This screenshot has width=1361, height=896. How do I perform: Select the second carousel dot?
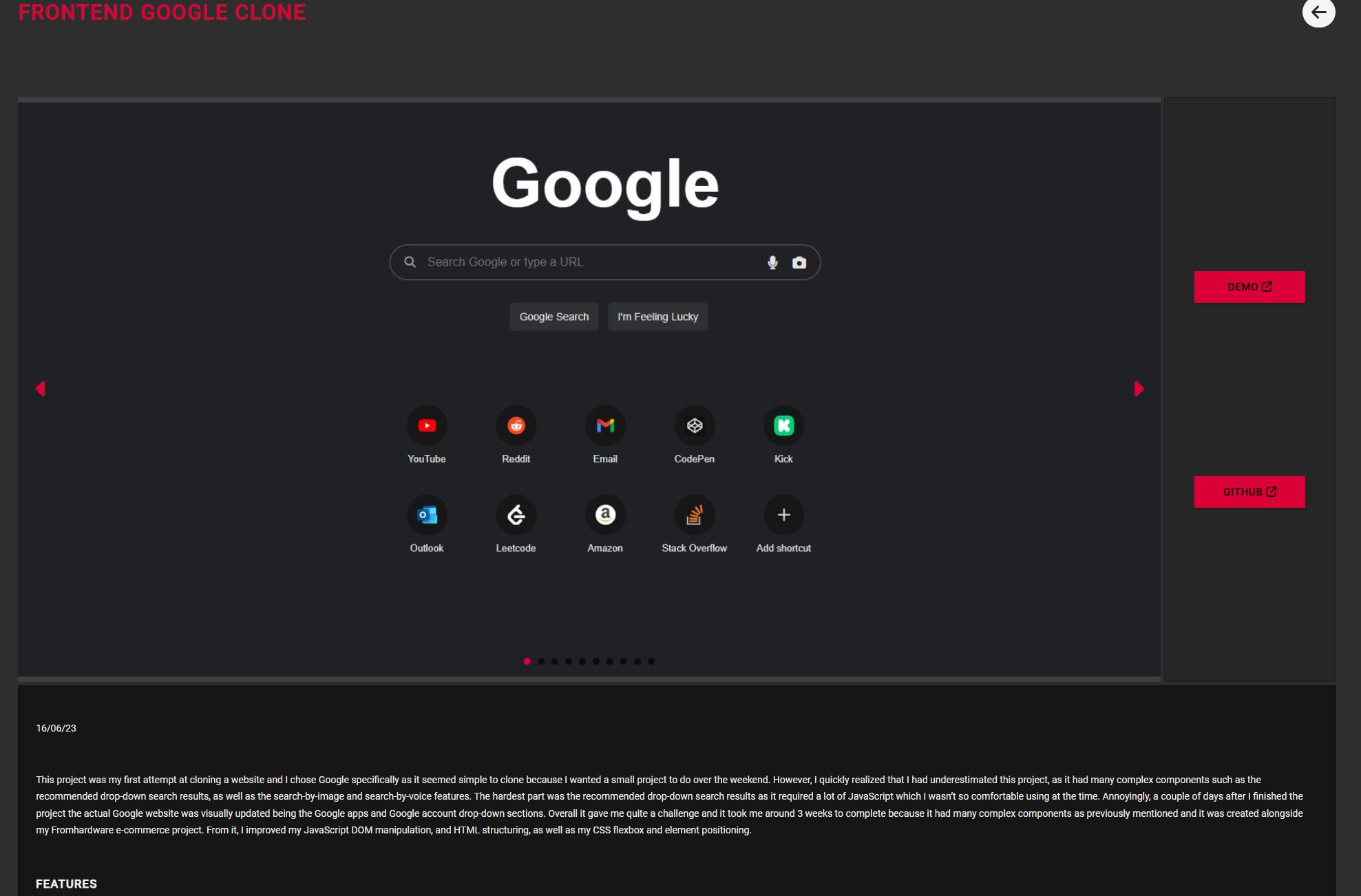pos(541,661)
